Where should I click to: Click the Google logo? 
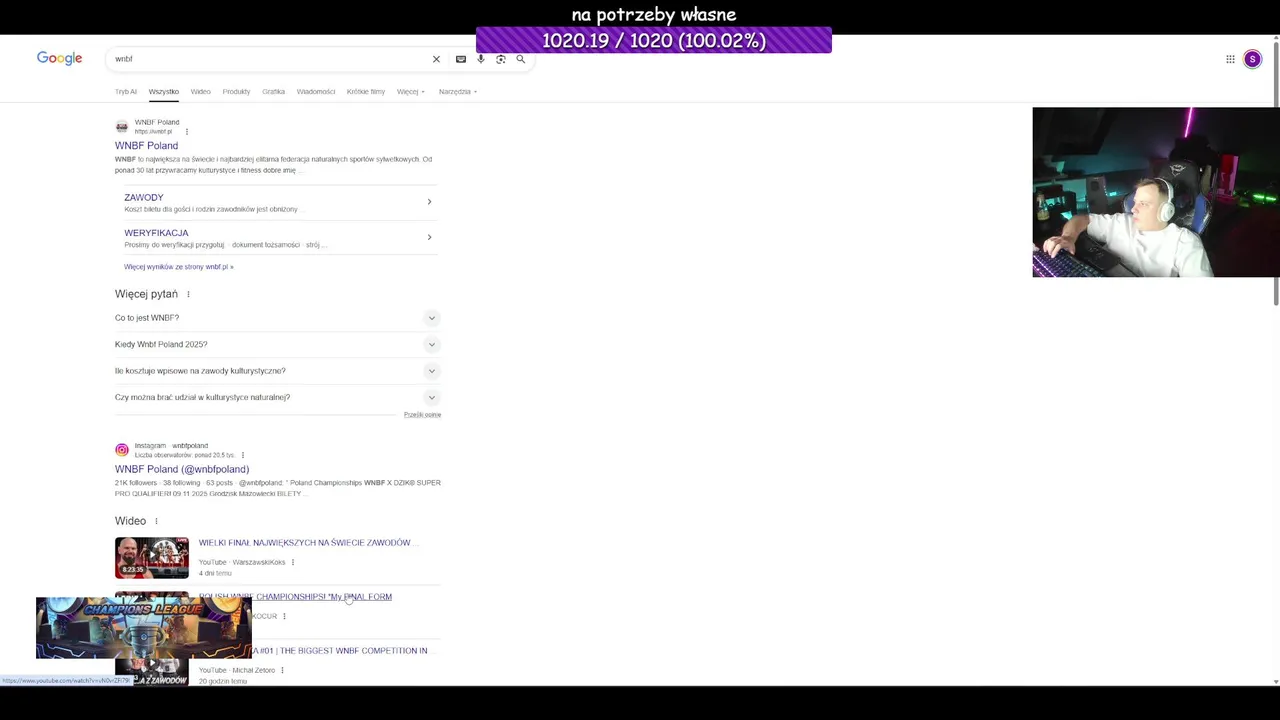point(59,58)
